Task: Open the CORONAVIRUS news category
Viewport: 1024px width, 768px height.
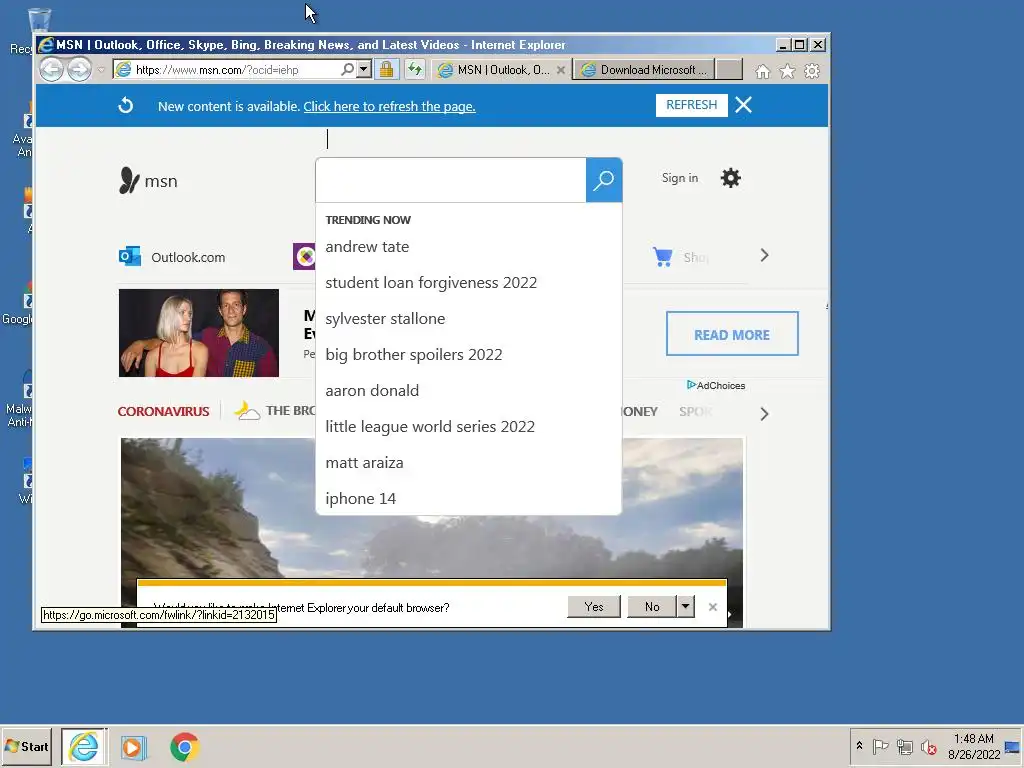Action: [163, 411]
